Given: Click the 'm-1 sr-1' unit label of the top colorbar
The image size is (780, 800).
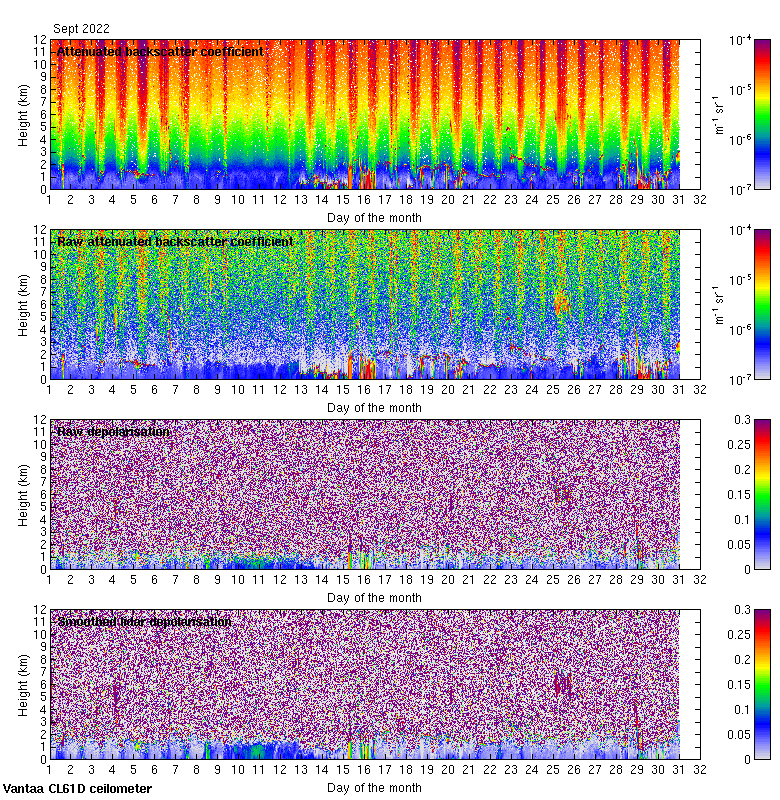Looking at the screenshot, I should pyautogui.click(x=718, y=114).
